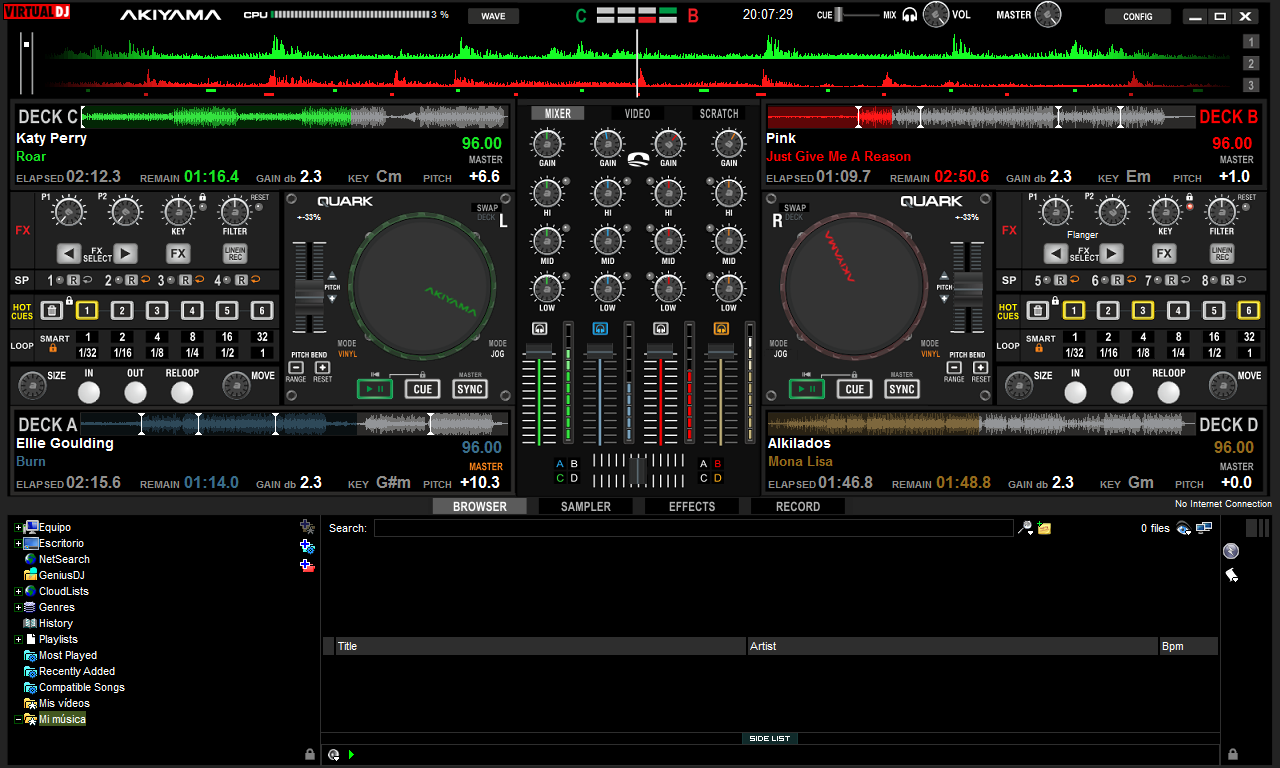The image size is (1280, 768).
Task: Click search options magnifier icon
Action: [1025, 528]
